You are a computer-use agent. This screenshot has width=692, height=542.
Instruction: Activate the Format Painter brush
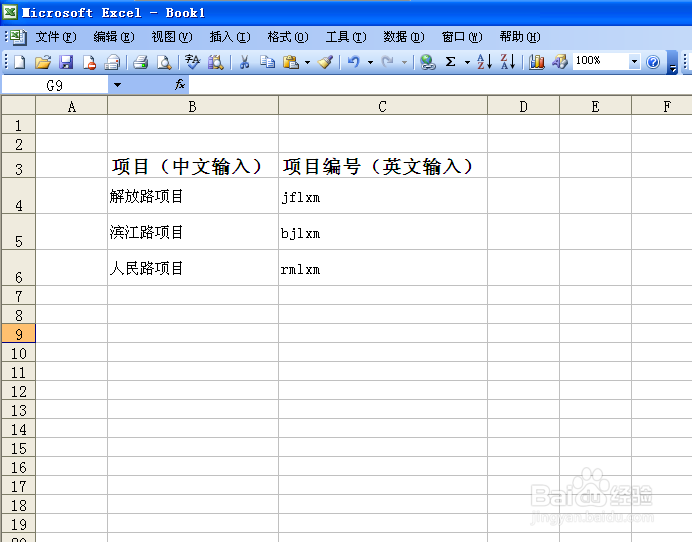326,62
